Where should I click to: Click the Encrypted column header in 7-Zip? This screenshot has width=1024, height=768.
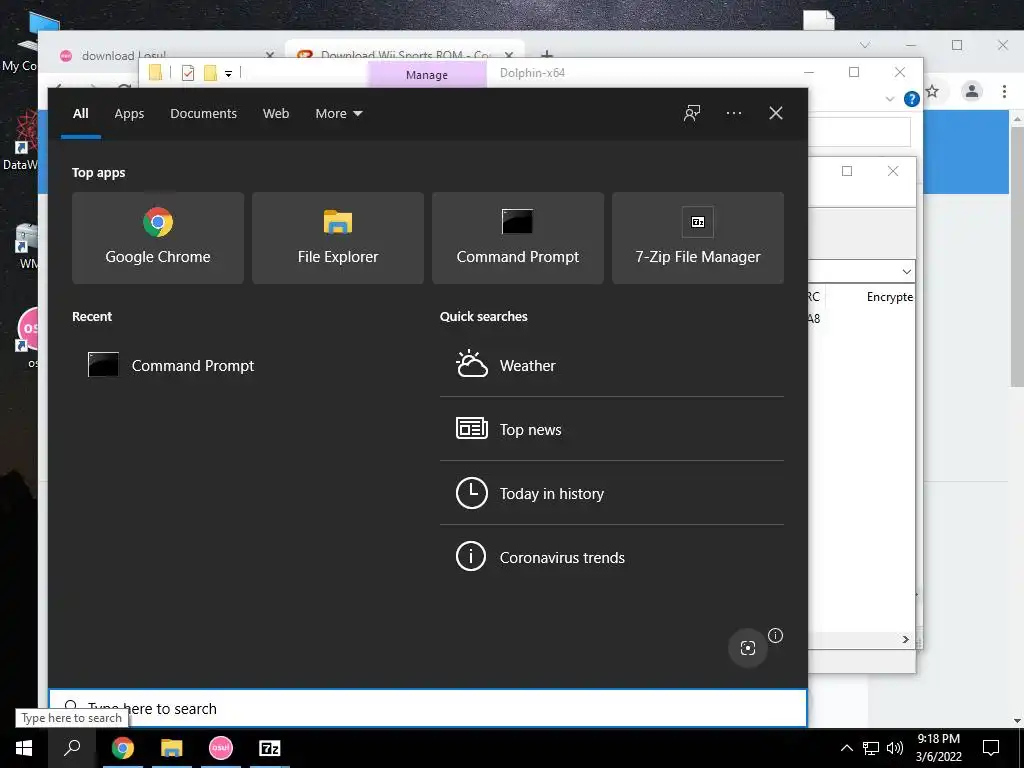point(889,296)
